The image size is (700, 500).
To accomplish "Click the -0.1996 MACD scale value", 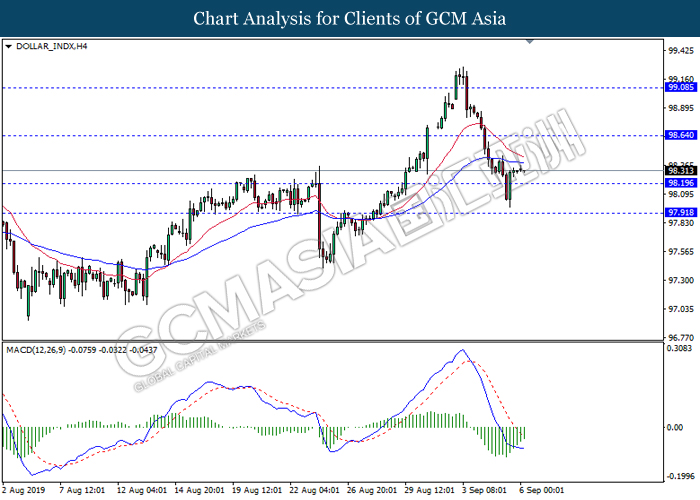I will (x=680, y=476).
